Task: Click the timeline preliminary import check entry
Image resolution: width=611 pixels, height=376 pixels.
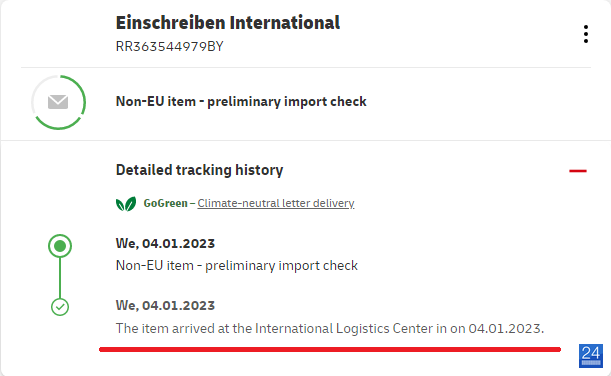Action: [237, 265]
